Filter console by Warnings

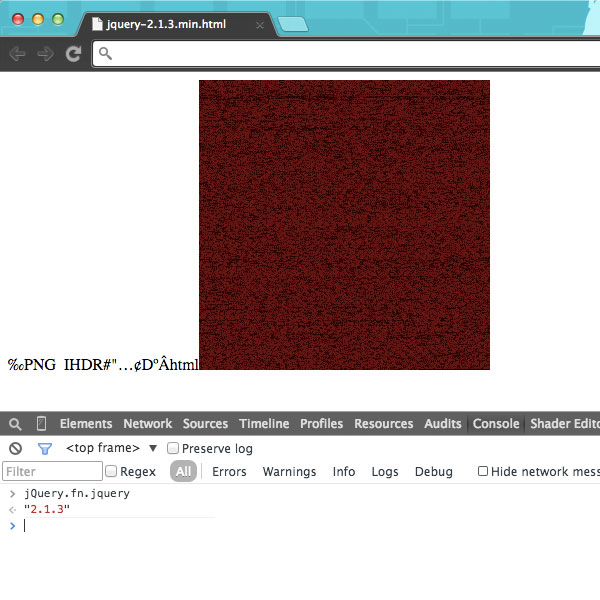pyautogui.click(x=289, y=472)
